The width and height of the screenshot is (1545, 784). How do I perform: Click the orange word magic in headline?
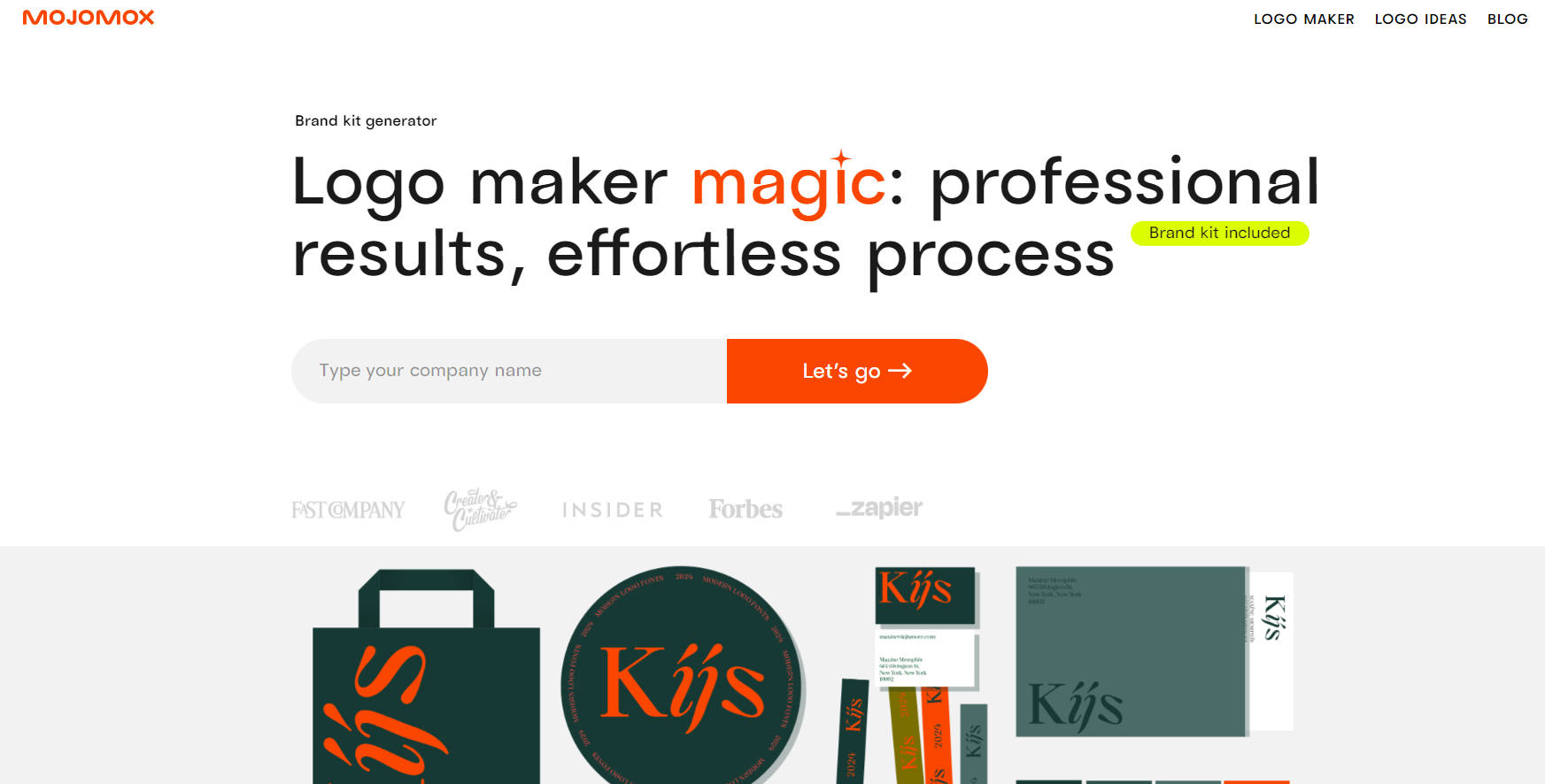point(788,183)
